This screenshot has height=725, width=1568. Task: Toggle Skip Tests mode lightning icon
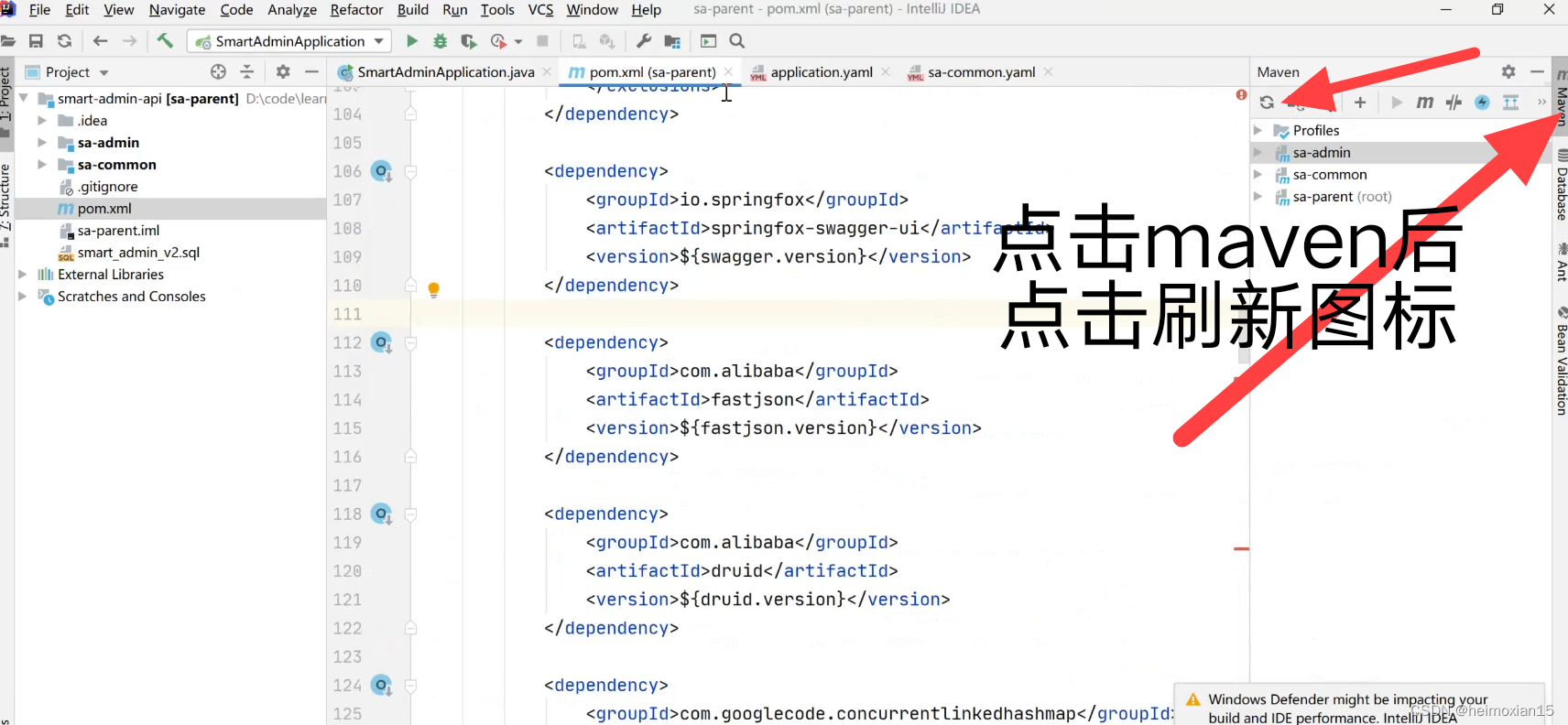1482,103
